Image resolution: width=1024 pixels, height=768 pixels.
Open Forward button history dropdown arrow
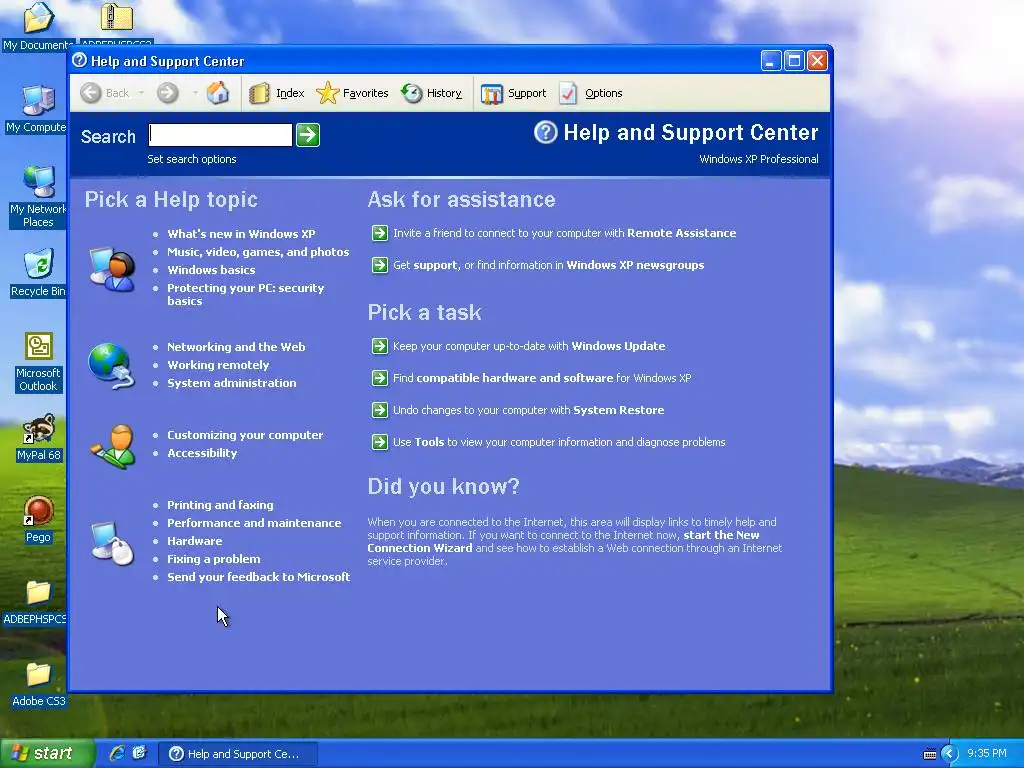(195, 93)
